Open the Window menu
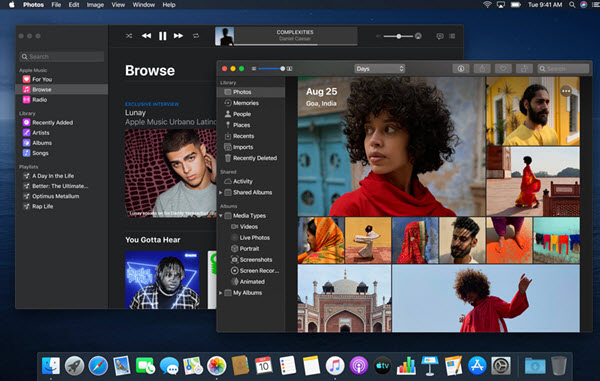 143,5
